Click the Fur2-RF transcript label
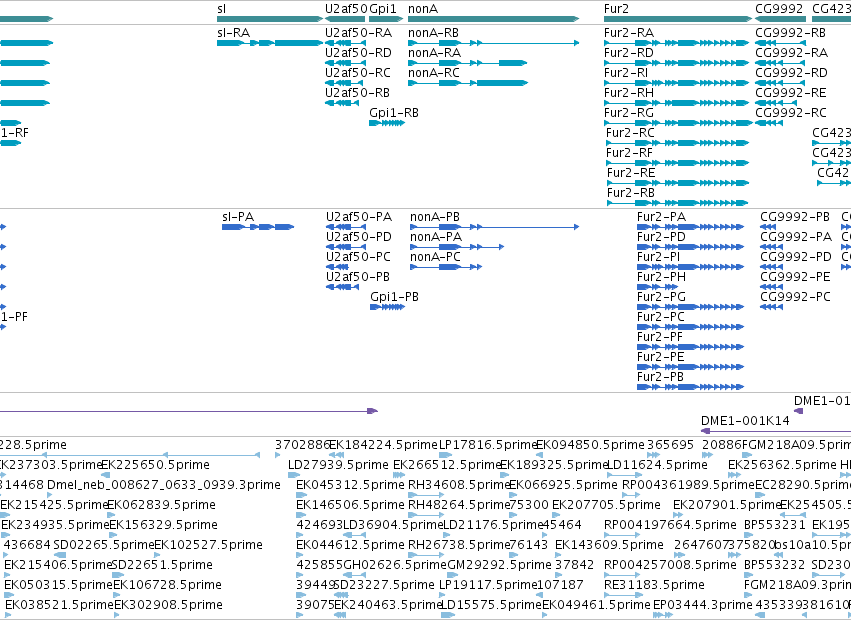This screenshot has width=851, height=620. (629, 153)
